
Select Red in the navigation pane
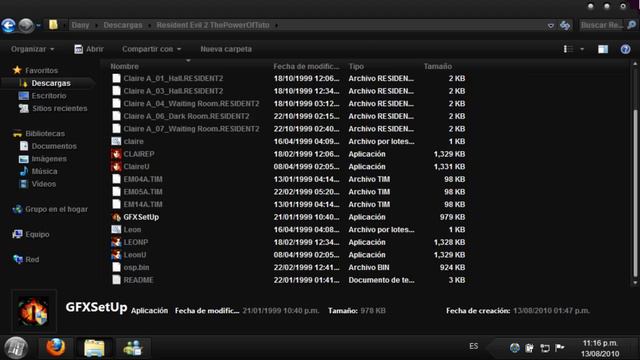[32, 260]
